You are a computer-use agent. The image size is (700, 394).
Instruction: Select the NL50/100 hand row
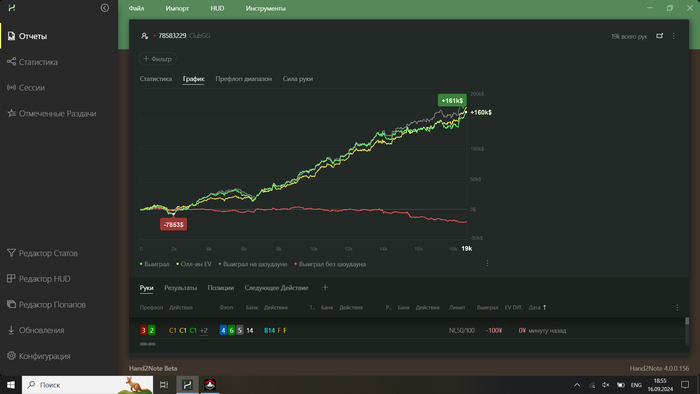(x=407, y=330)
